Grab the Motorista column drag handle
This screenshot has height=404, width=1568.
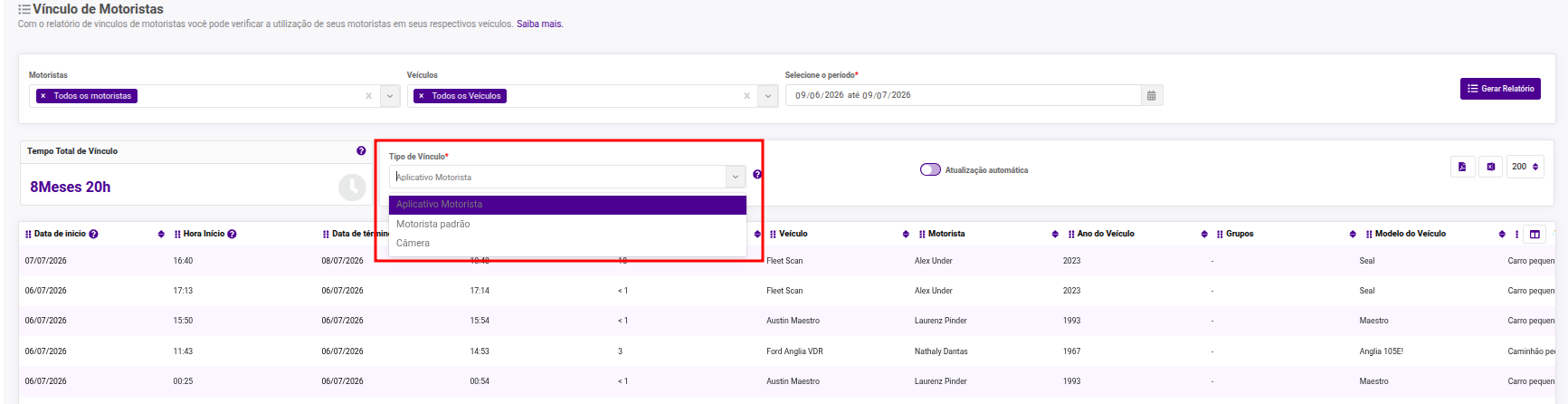[922, 234]
